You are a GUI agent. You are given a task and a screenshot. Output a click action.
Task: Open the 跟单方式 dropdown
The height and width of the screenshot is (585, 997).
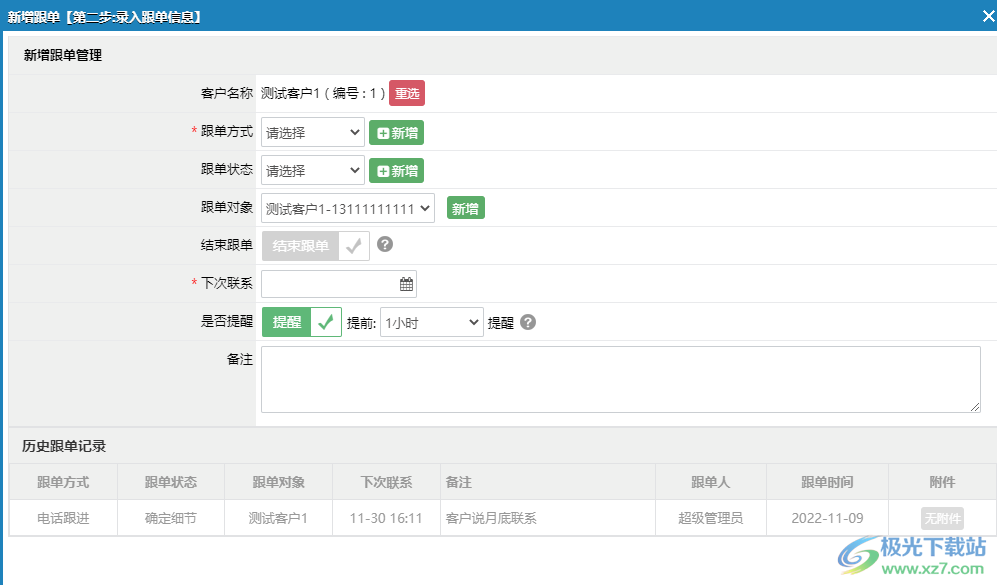(x=313, y=132)
